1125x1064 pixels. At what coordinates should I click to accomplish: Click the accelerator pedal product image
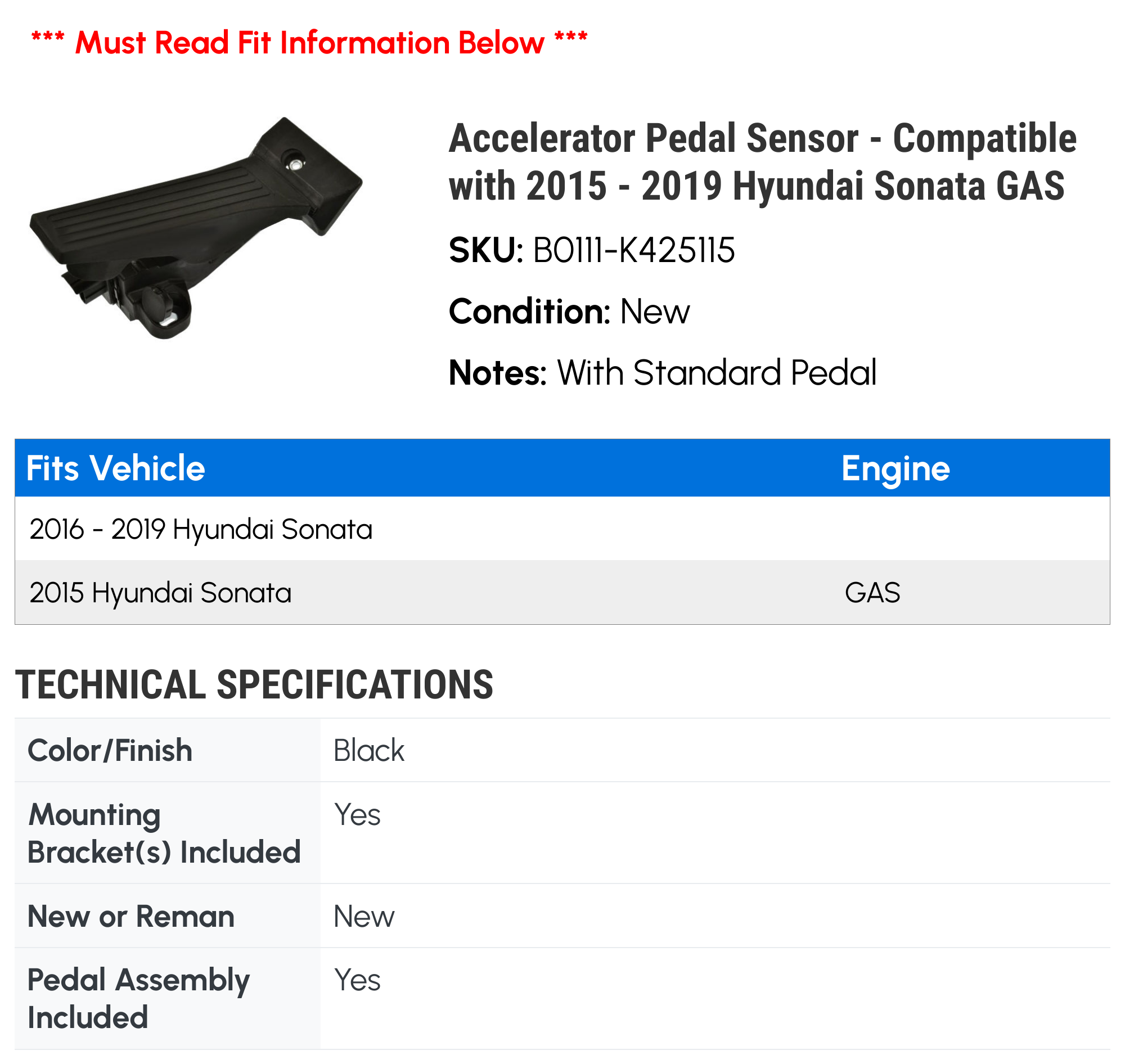[196, 228]
